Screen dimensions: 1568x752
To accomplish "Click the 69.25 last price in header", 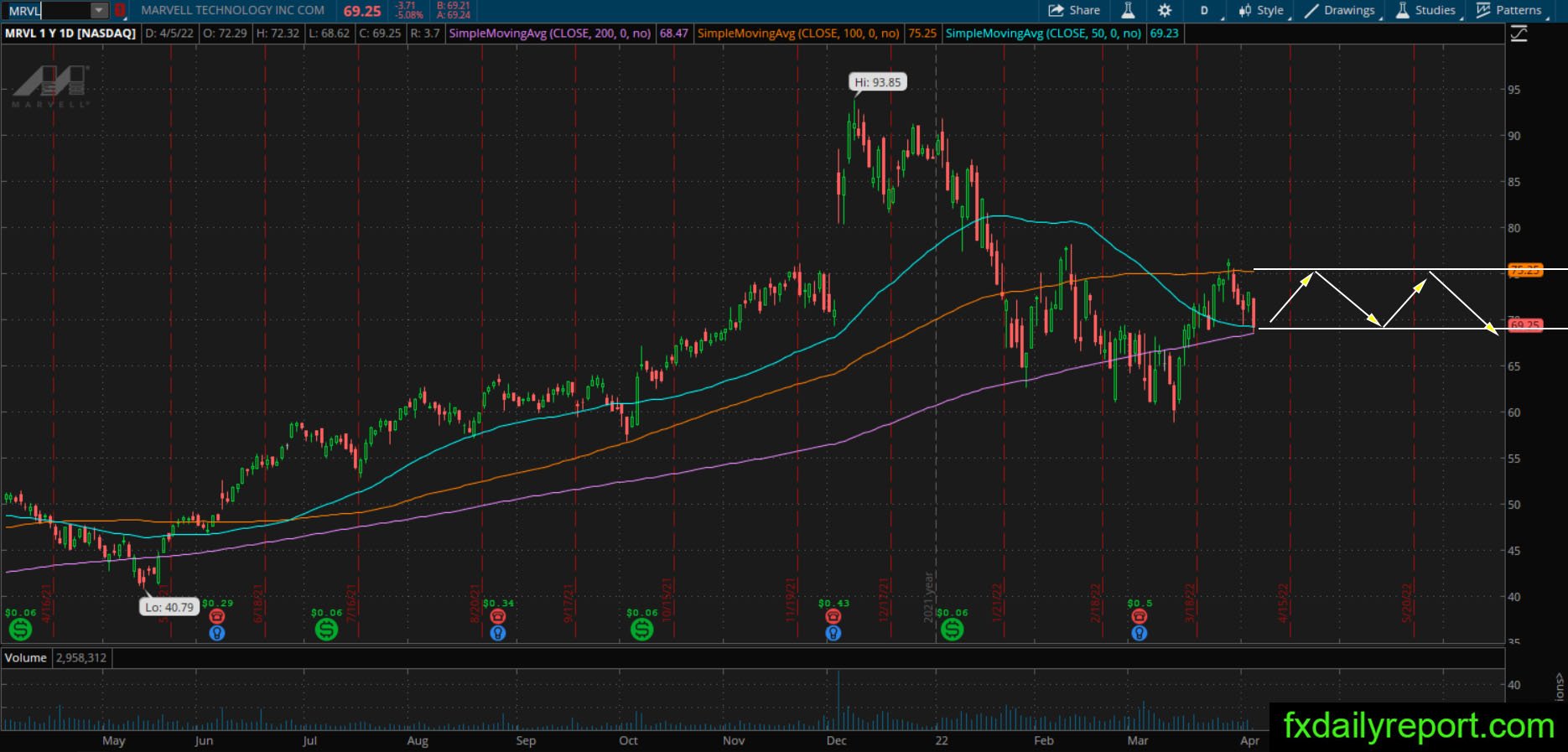I will click(x=362, y=11).
